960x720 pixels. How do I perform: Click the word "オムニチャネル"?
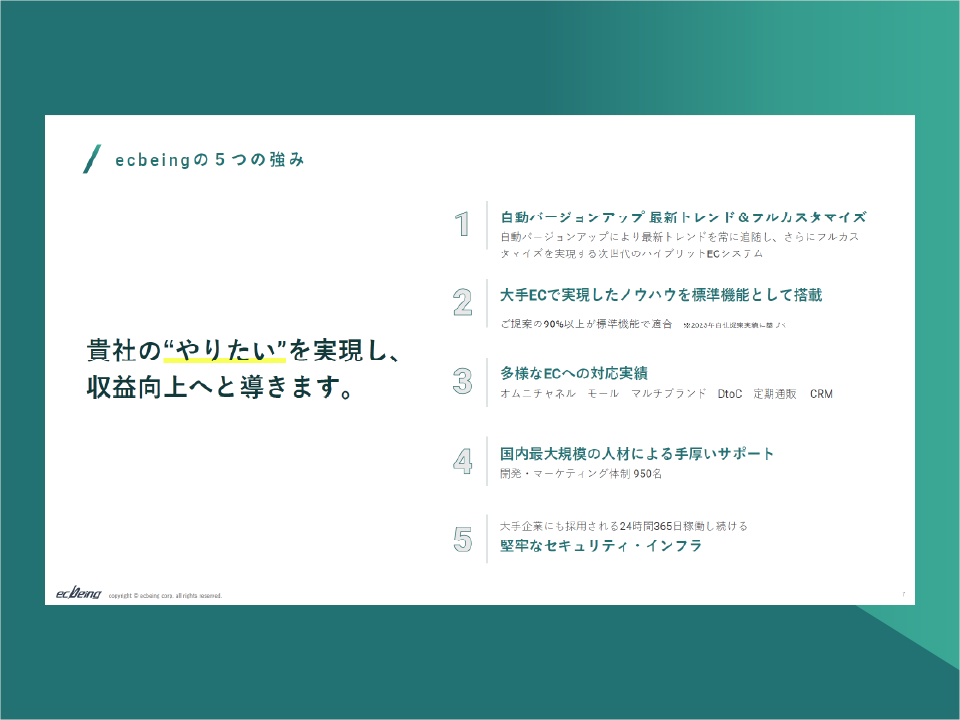[x=538, y=394]
